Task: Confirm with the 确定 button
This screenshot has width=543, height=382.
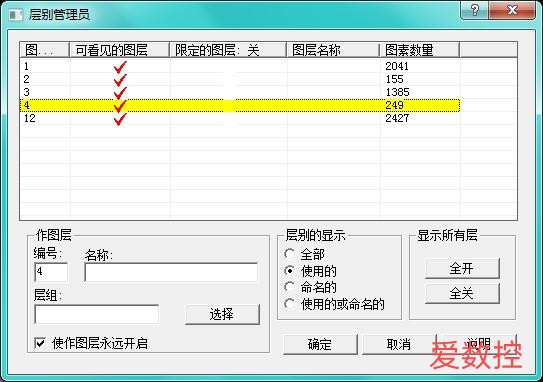Action: [x=320, y=344]
